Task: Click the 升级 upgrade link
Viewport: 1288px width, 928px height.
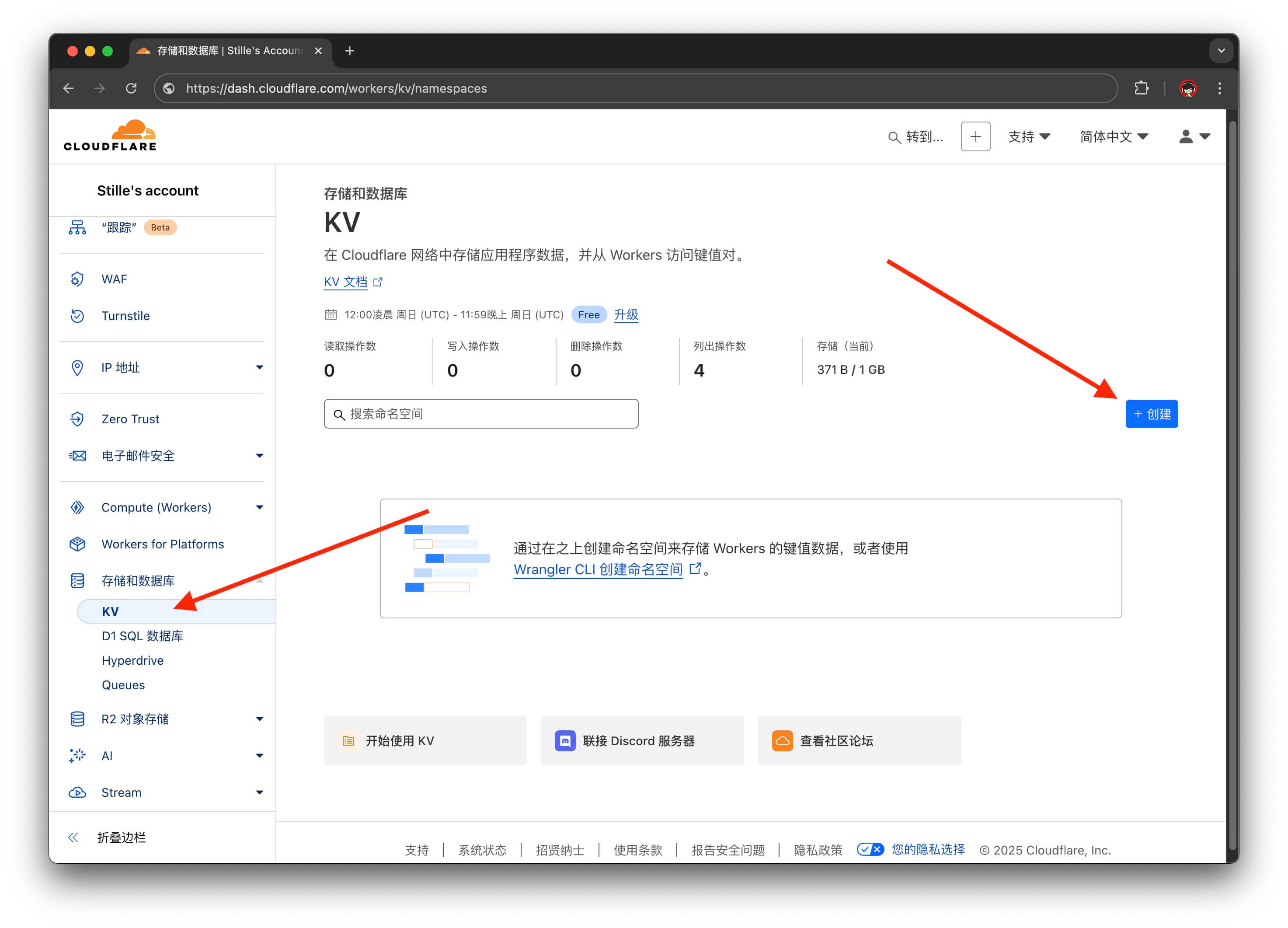Action: [626, 314]
